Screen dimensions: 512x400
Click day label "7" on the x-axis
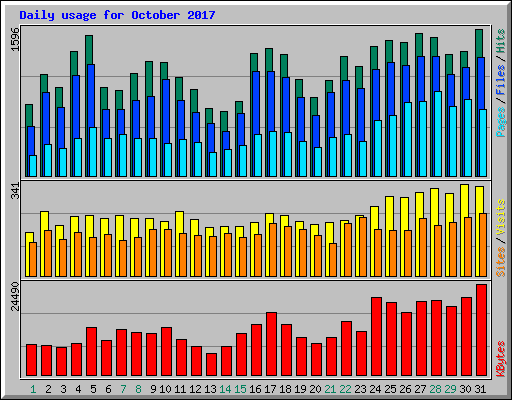pyautogui.click(x=123, y=389)
